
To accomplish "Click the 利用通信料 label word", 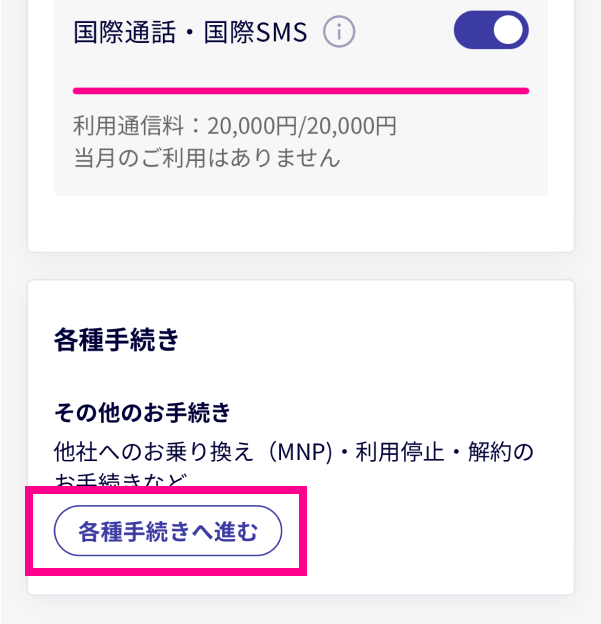I will tap(128, 126).
